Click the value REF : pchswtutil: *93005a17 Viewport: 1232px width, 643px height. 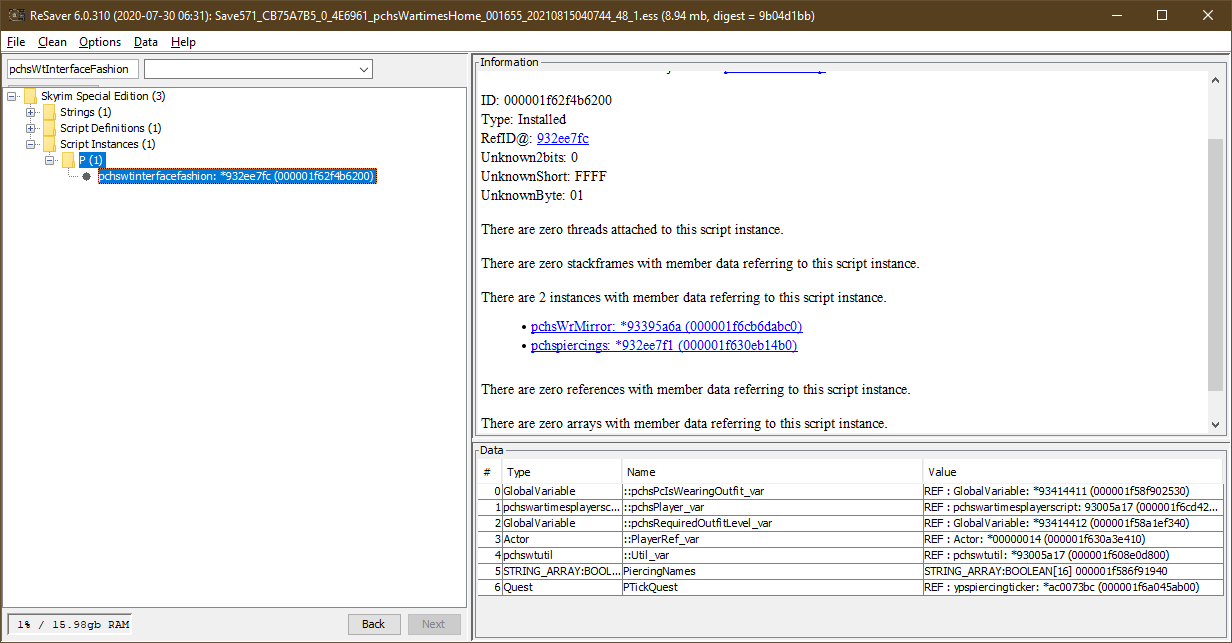(x=1073, y=555)
